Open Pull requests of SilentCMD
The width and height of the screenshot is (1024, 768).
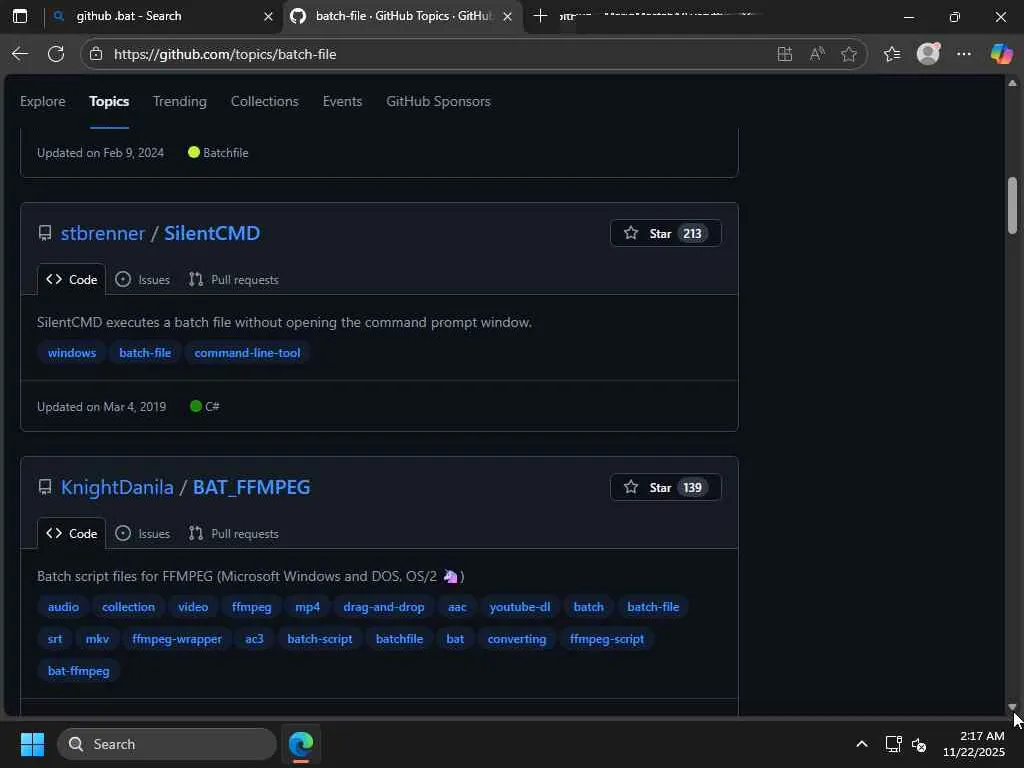tap(234, 280)
